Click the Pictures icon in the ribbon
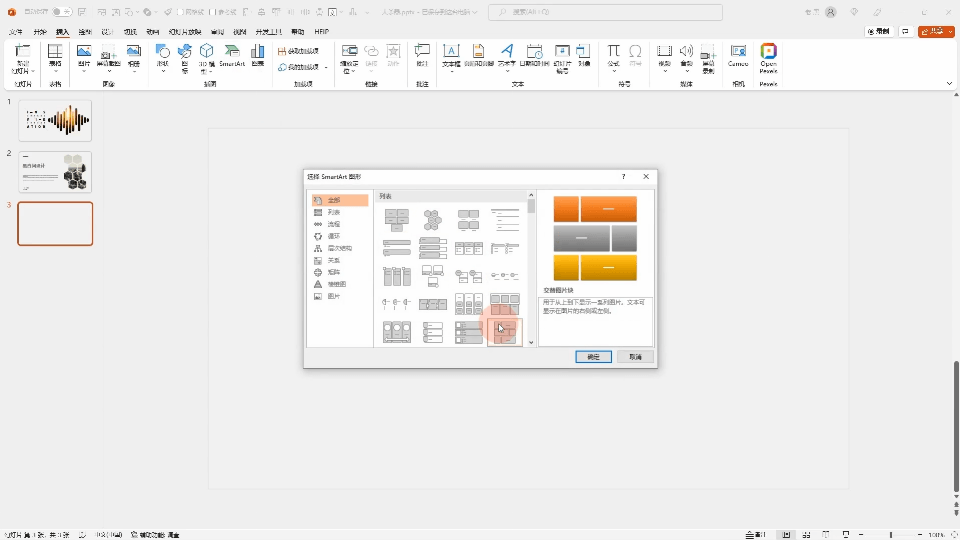 84,51
